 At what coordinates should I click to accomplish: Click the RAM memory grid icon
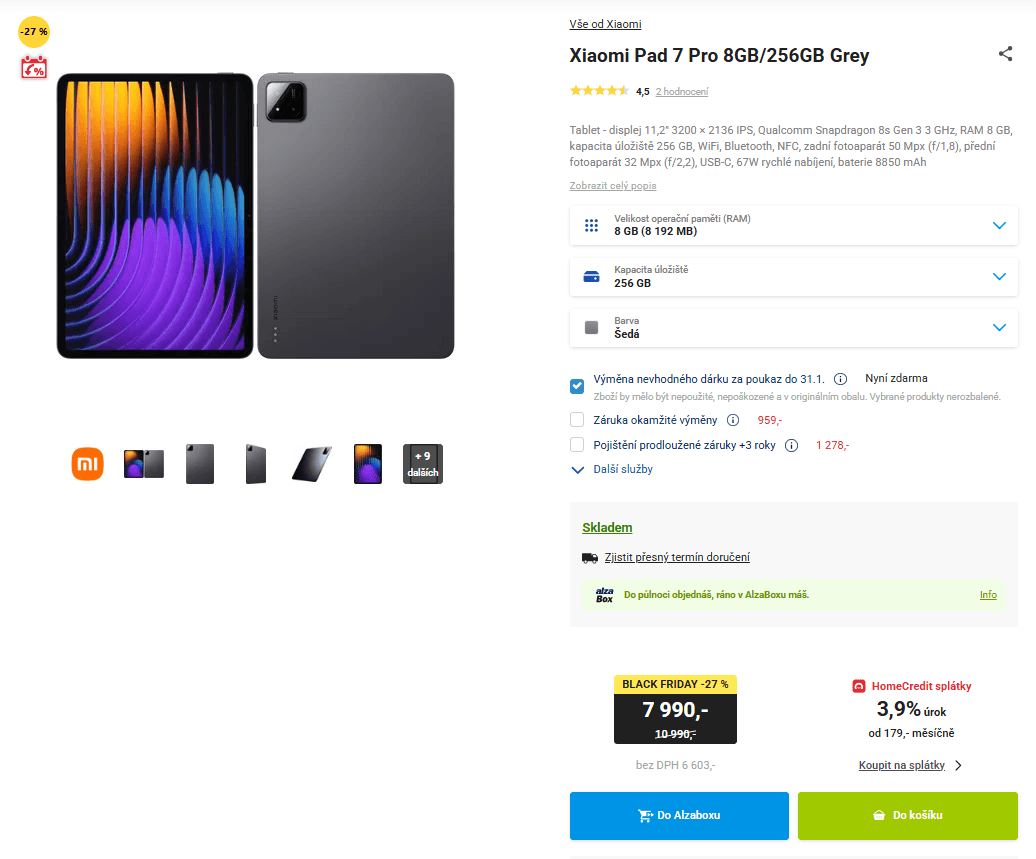click(590, 225)
